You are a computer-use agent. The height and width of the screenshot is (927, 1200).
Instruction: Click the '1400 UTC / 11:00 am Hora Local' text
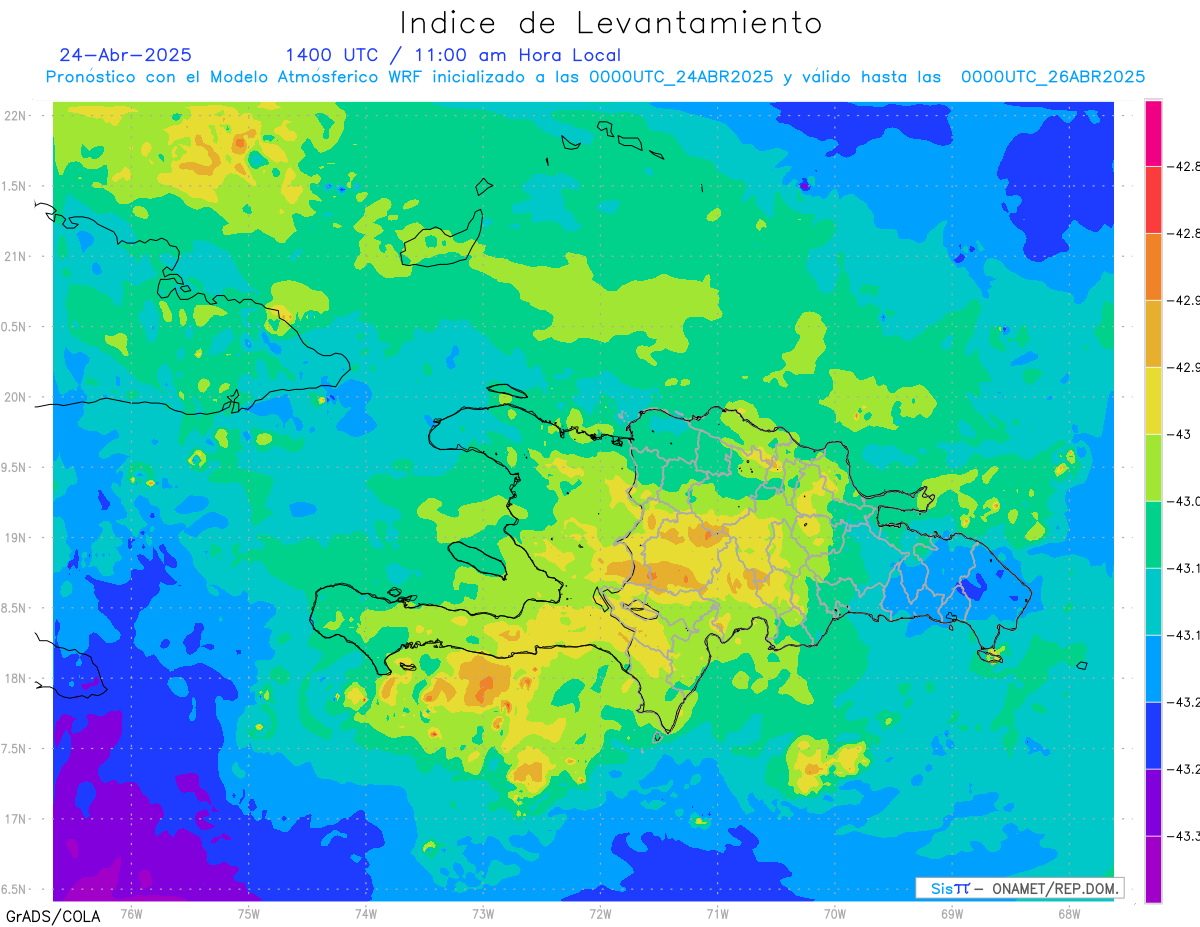pyautogui.click(x=453, y=55)
